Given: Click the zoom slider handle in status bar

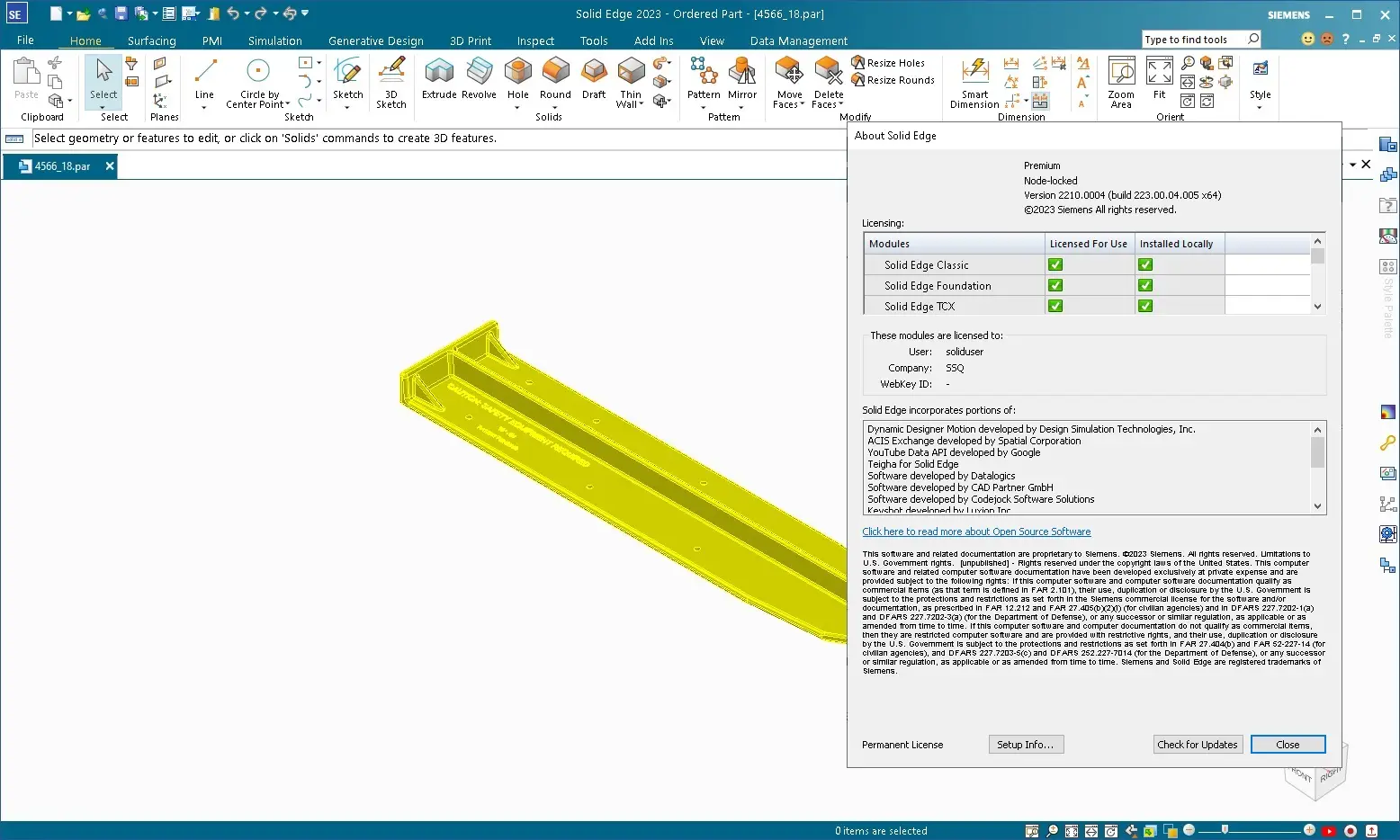Looking at the screenshot, I should pyautogui.click(x=1225, y=830).
